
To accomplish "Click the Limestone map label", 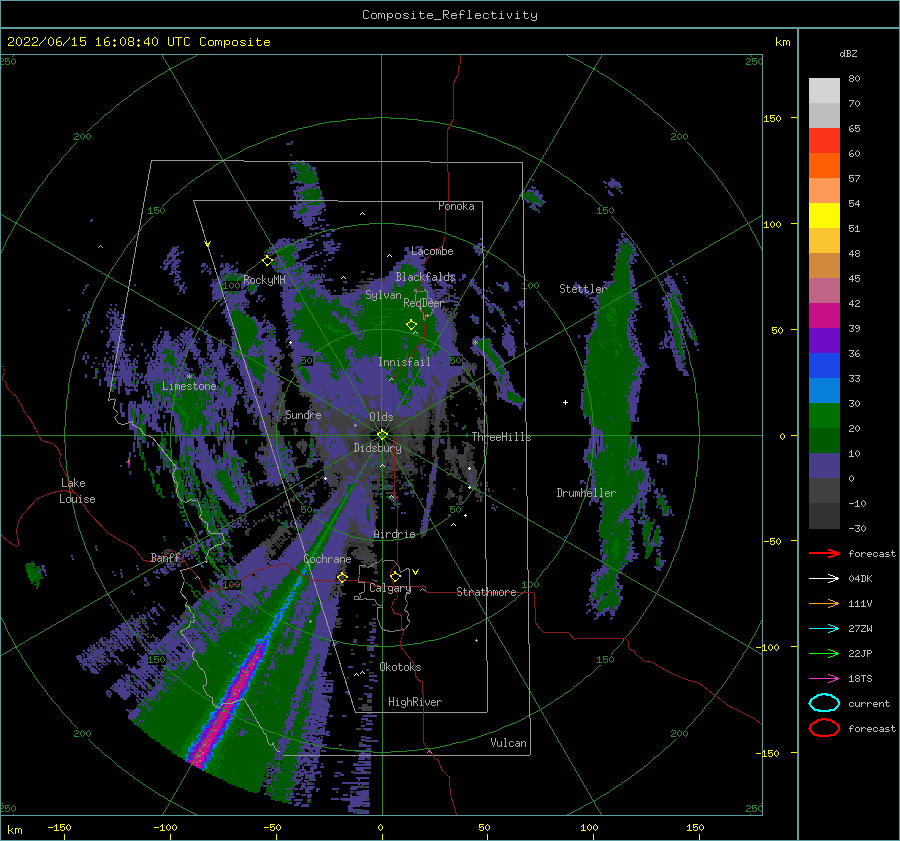I will point(189,386).
